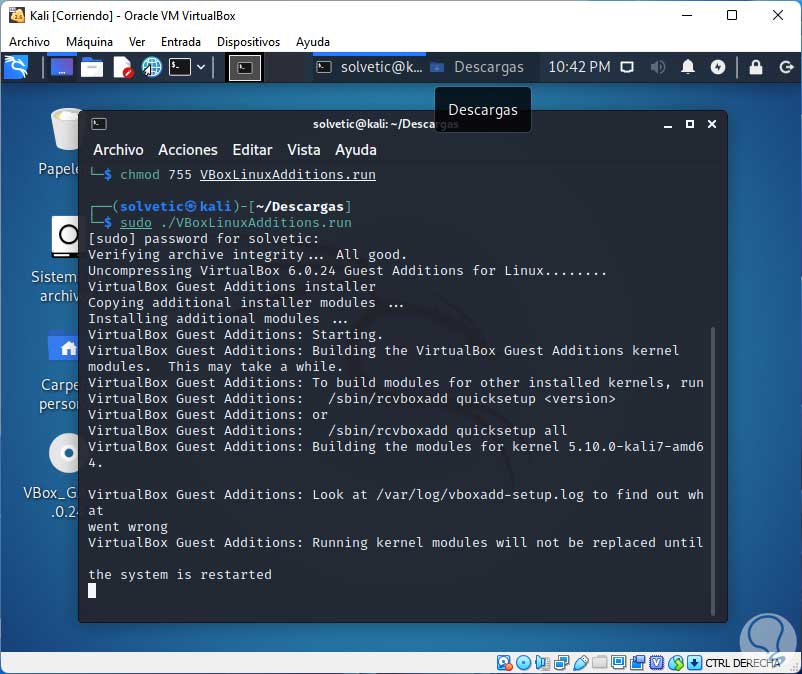Expand the terminal launcher dropdown arrow
Viewport: 802px width, 674px height.
point(202,67)
